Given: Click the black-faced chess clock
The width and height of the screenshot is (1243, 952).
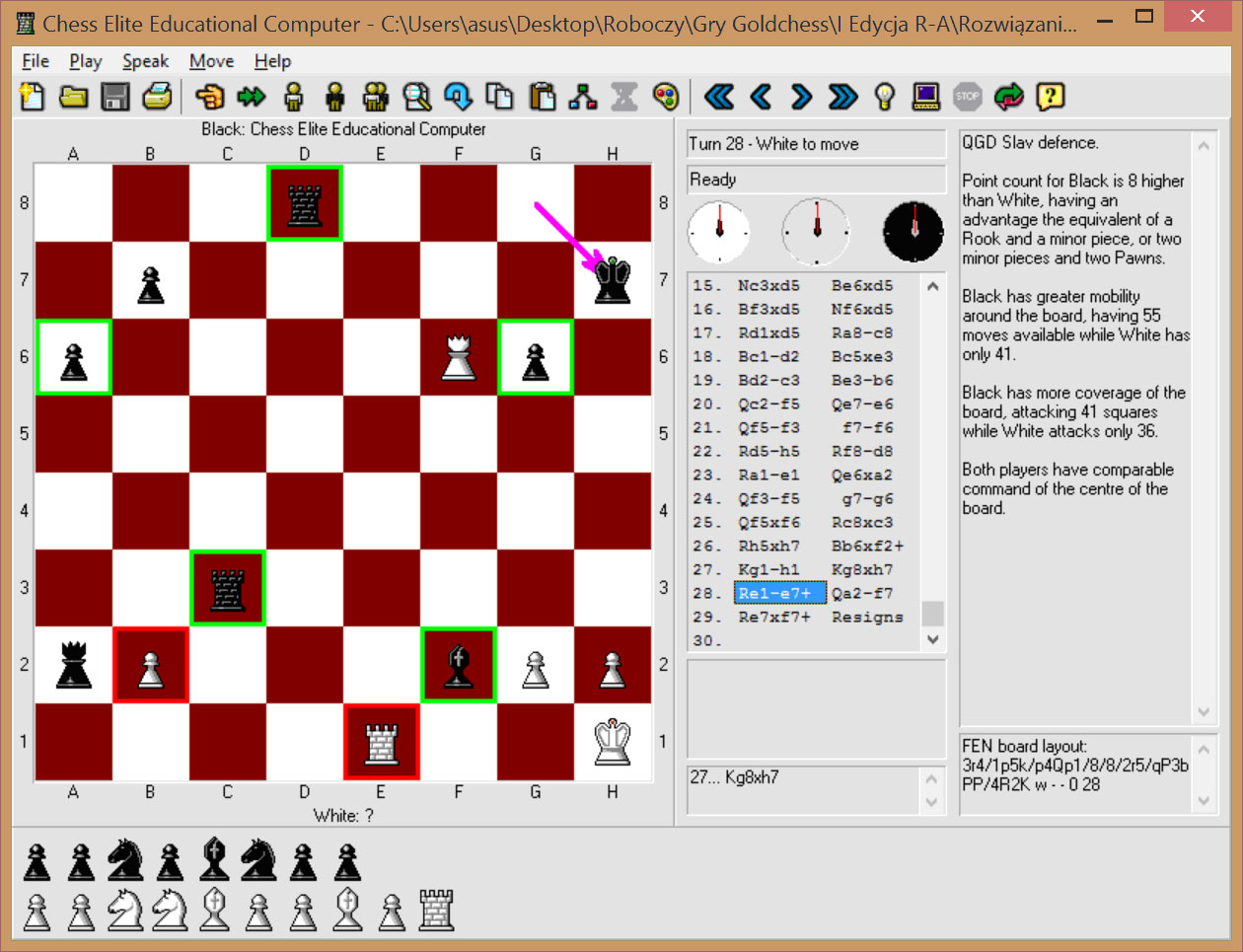Looking at the screenshot, I should click(914, 231).
